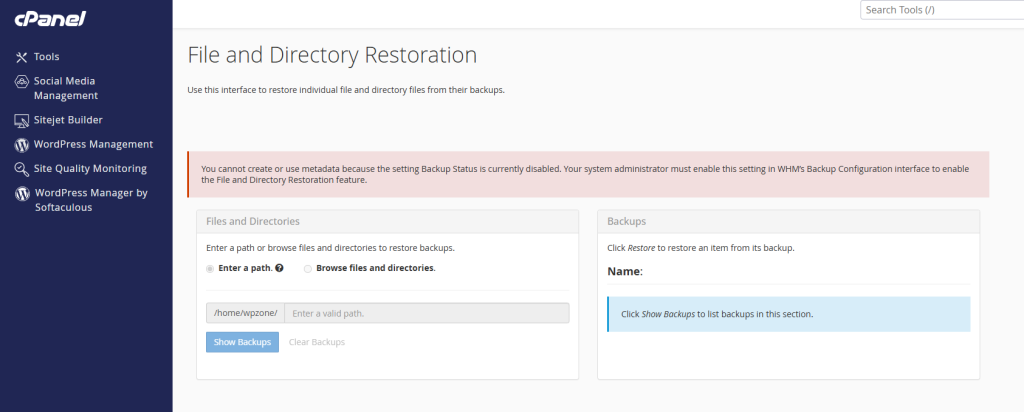Select Browse files and directories radio button

[x=308, y=268]
